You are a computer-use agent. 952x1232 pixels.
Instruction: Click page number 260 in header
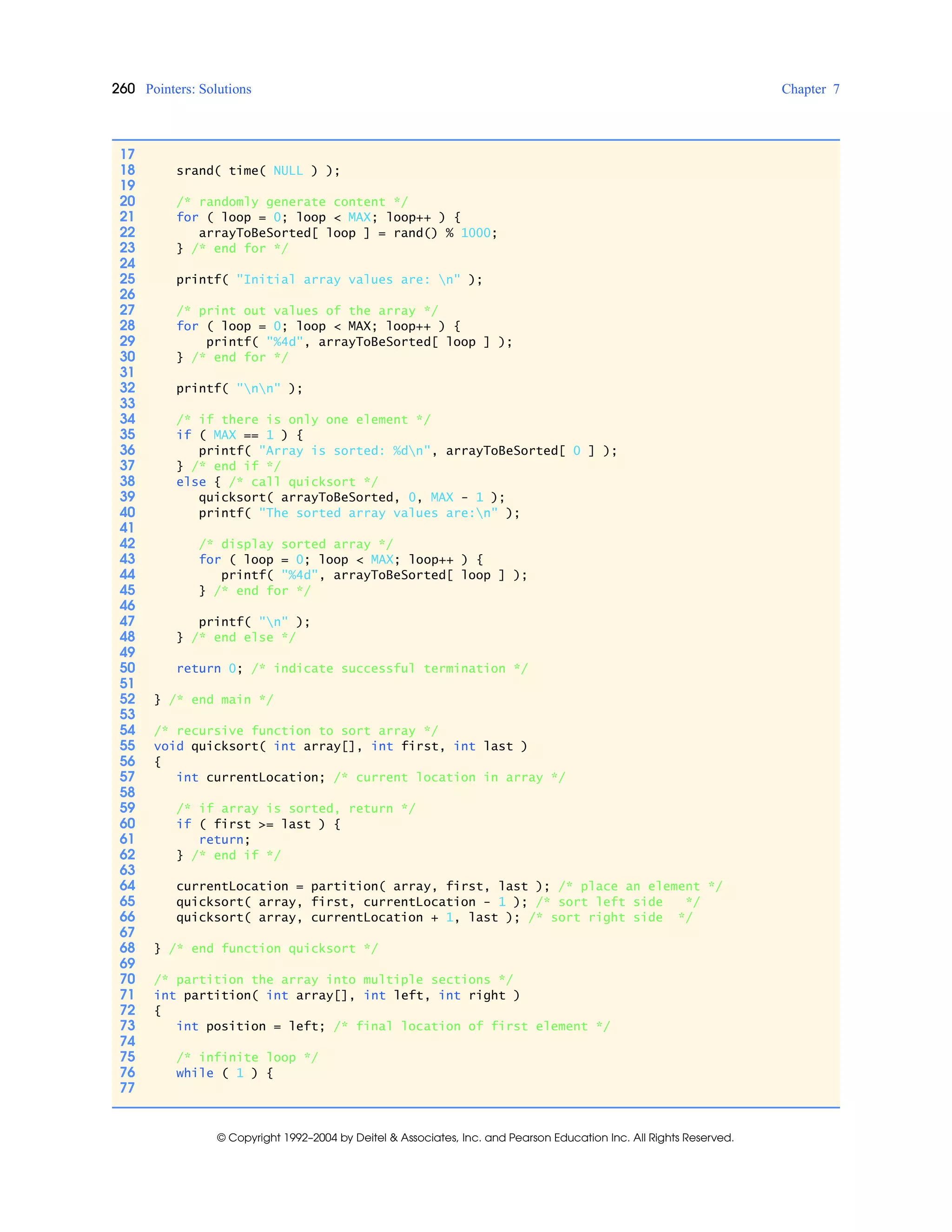(x=123, y=88)
